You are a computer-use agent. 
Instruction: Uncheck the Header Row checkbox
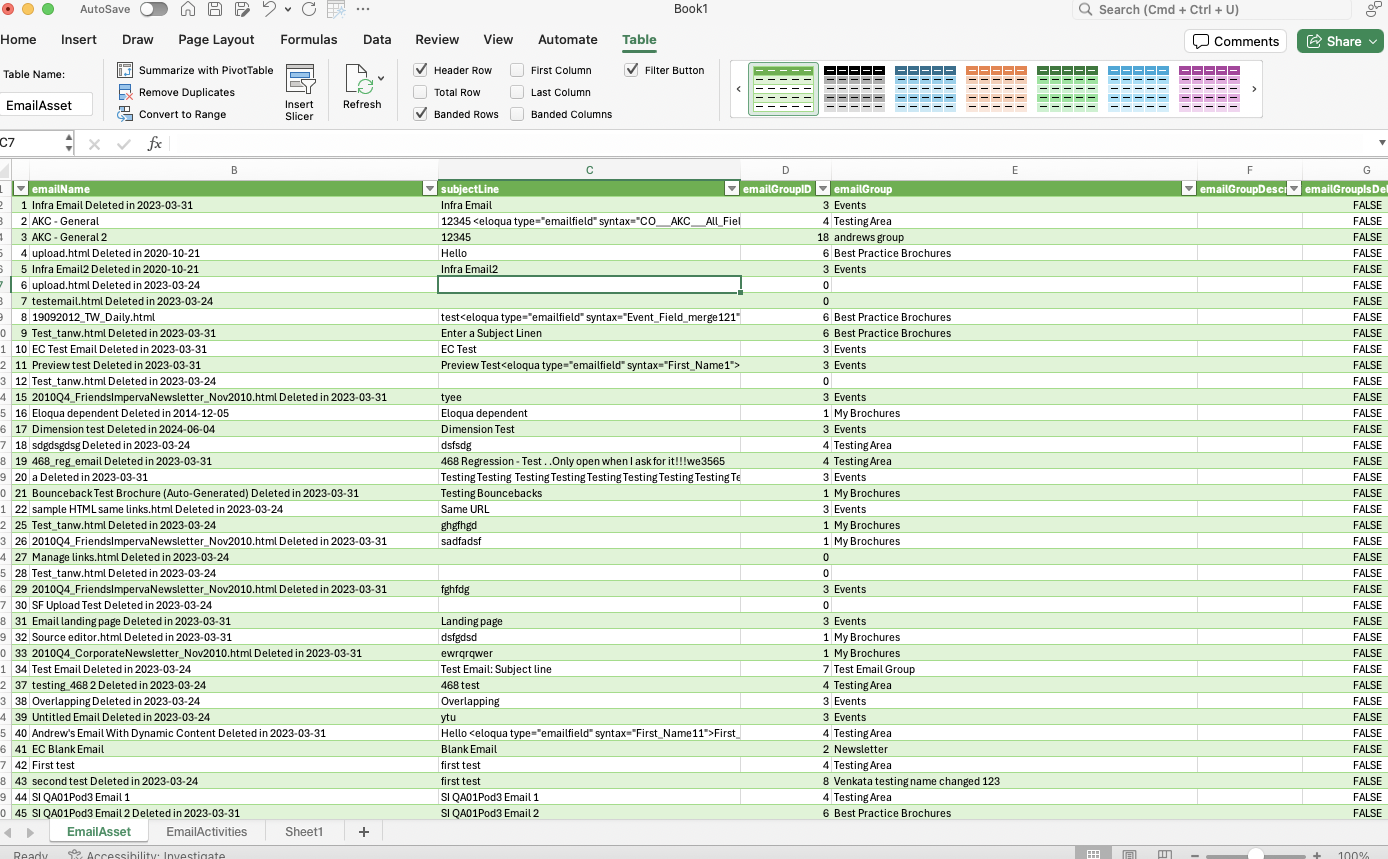point(421,70)
